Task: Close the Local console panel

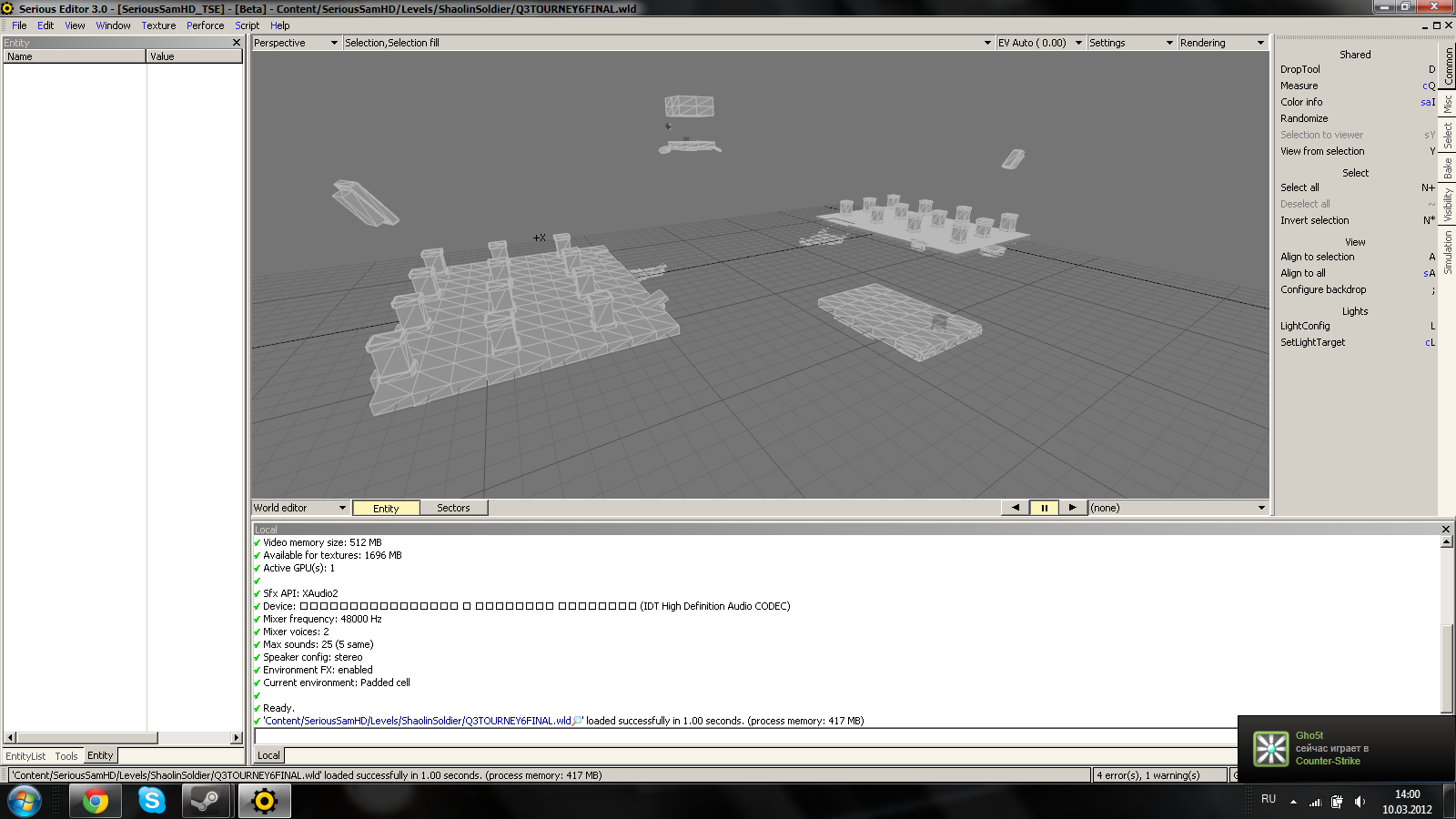Action: tap(1446, 529)
